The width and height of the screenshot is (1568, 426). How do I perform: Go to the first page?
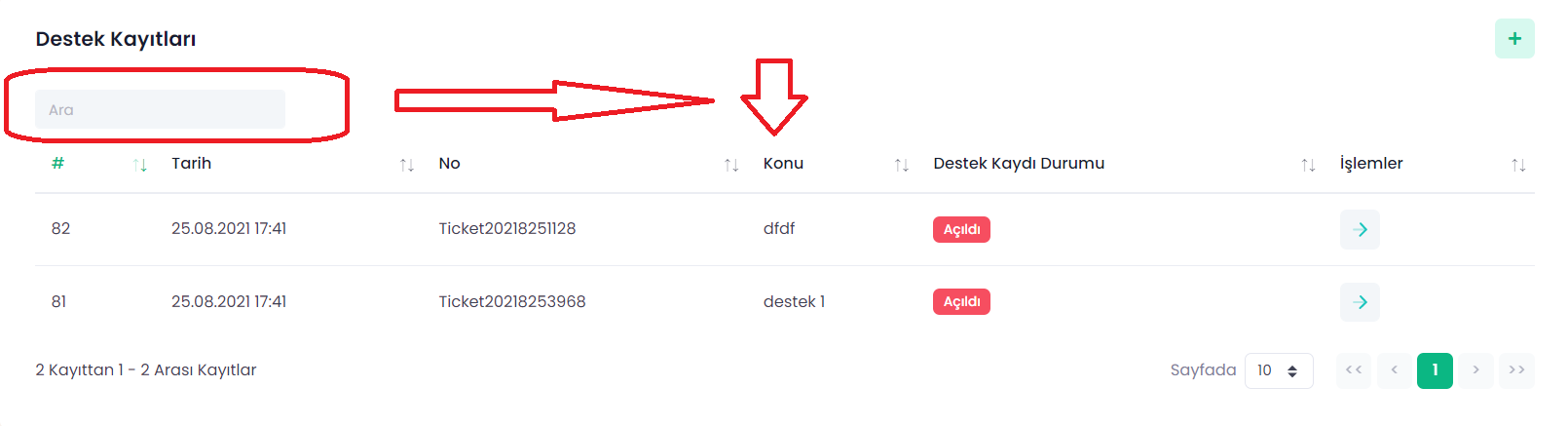coord(1354,370)
